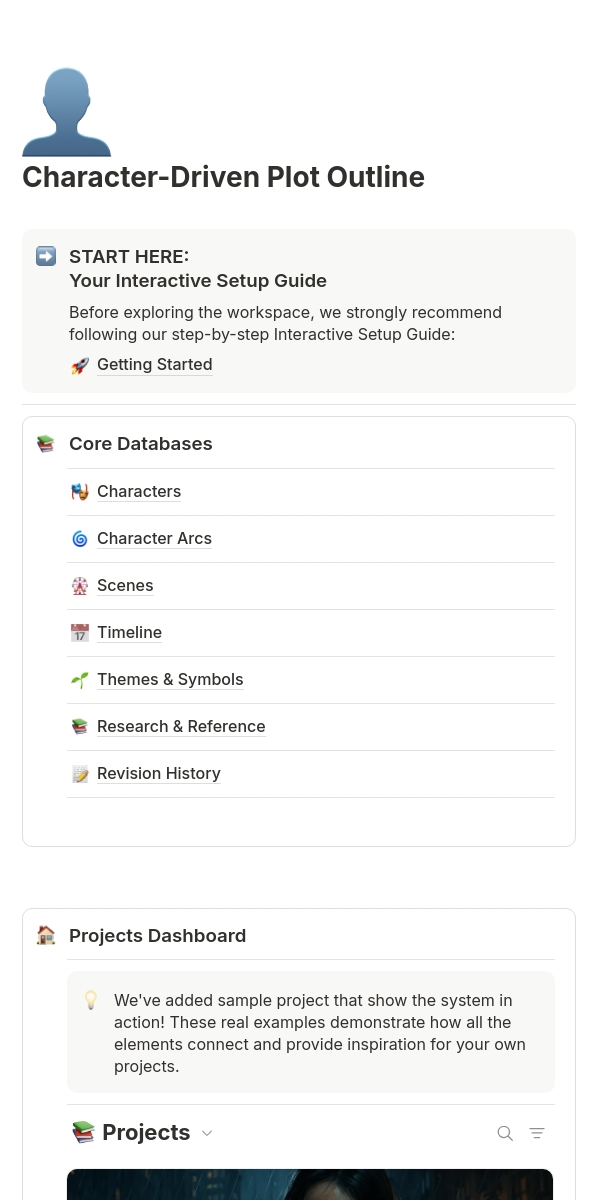Click the calendar icon beside Timeline
Viewport: 600px width, 1200px height.
click(x=80, y=633)
